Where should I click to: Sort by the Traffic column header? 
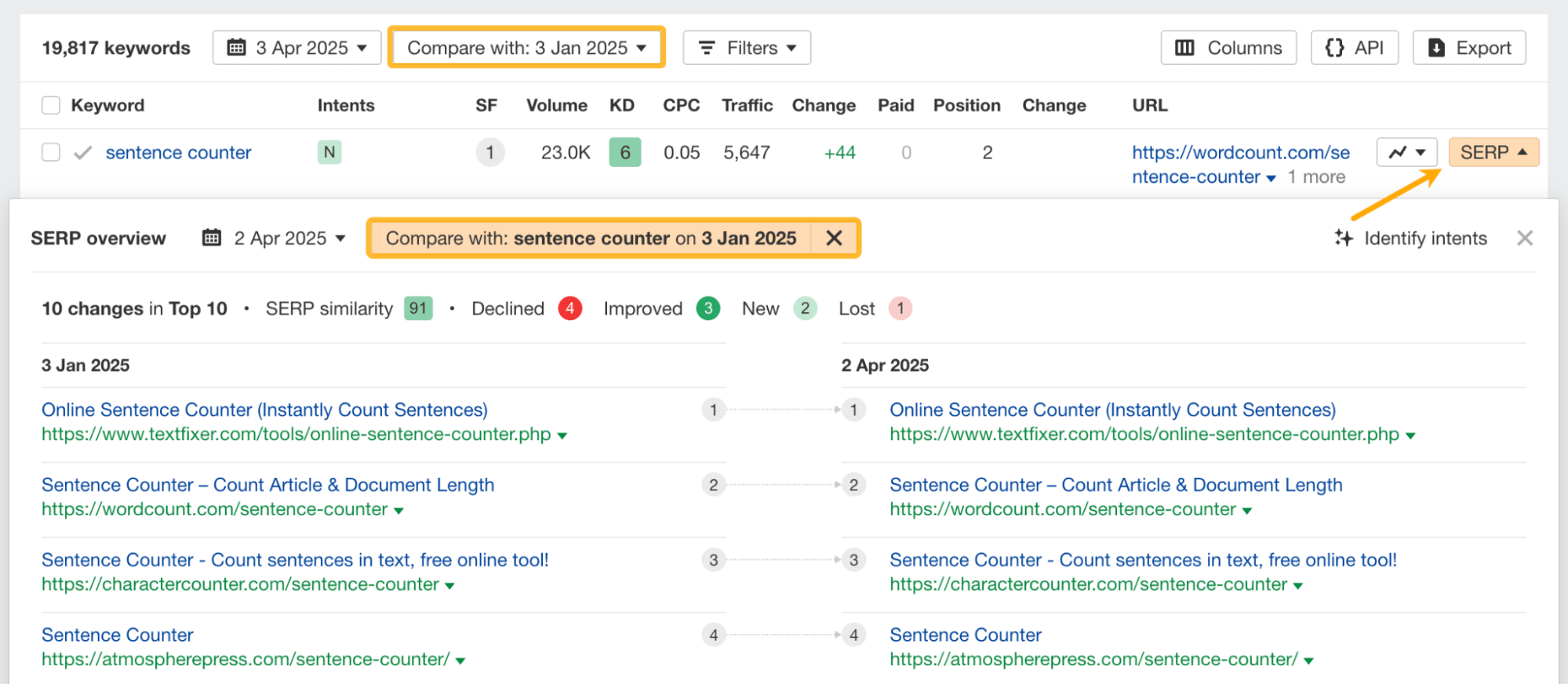coord(746,105)
